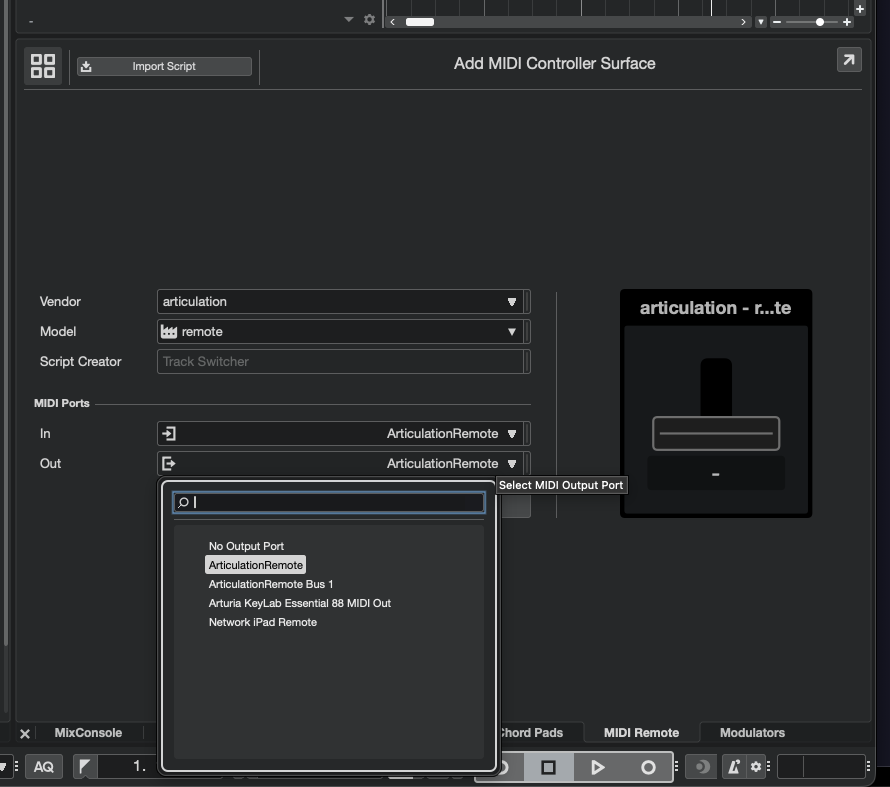Enable the AQ toggle

point(44,766)
